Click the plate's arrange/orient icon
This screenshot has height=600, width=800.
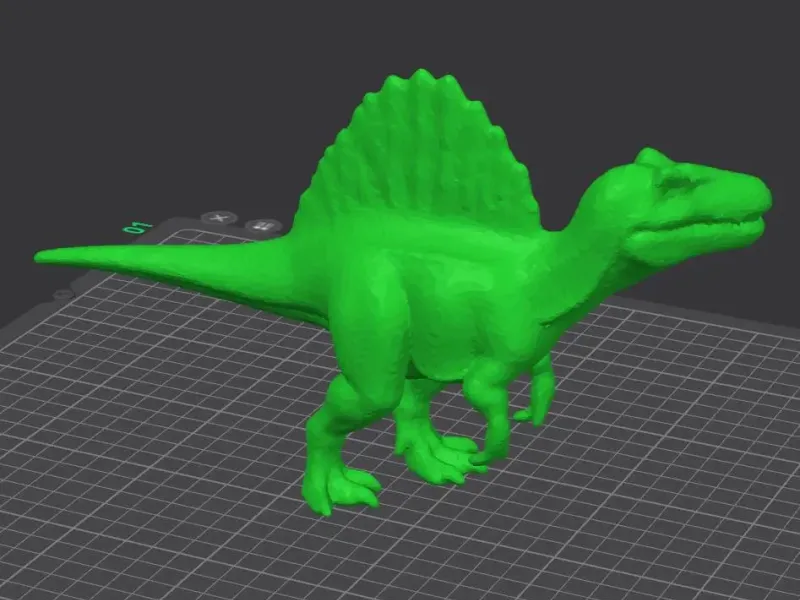(263, 225)
